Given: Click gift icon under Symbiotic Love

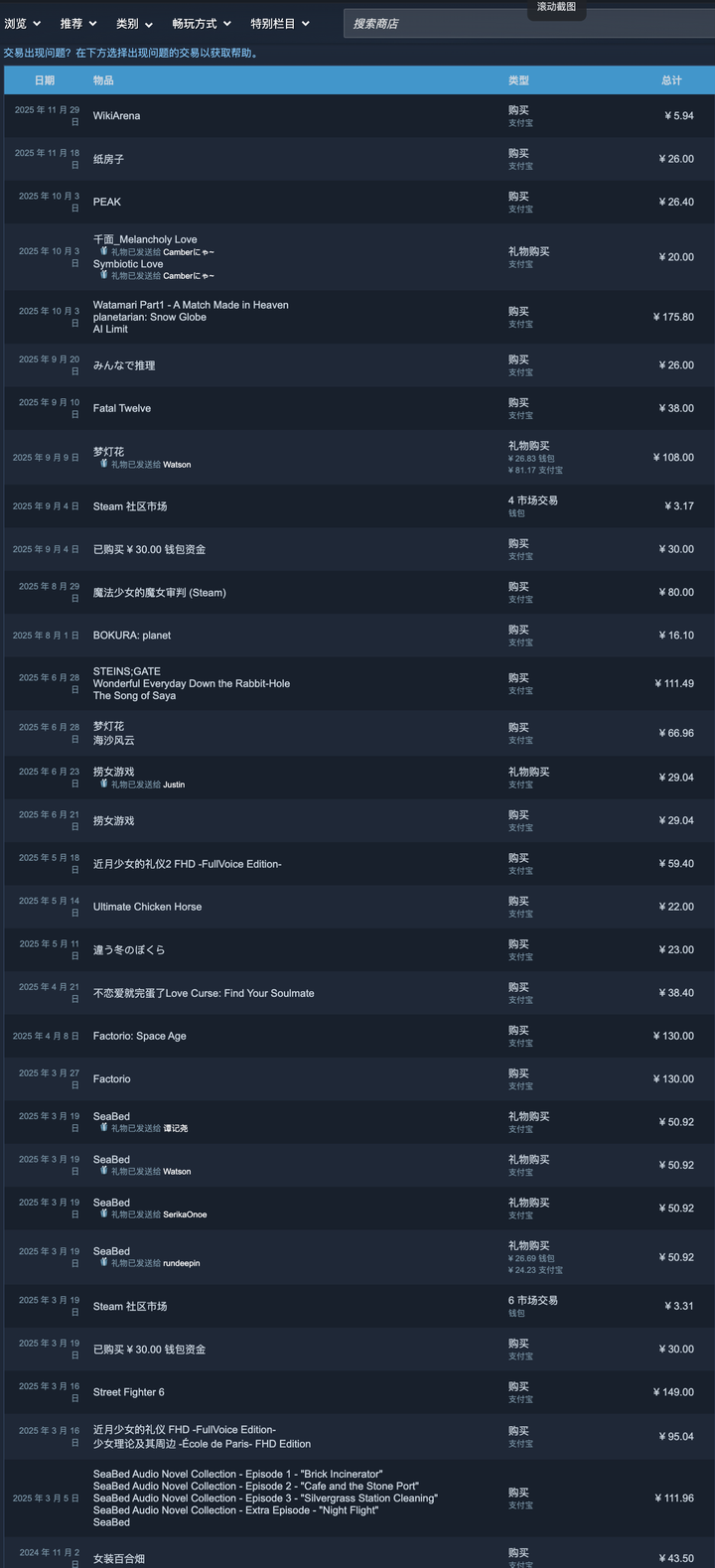Looking at the screenshot, I should [x=103, y=276].
